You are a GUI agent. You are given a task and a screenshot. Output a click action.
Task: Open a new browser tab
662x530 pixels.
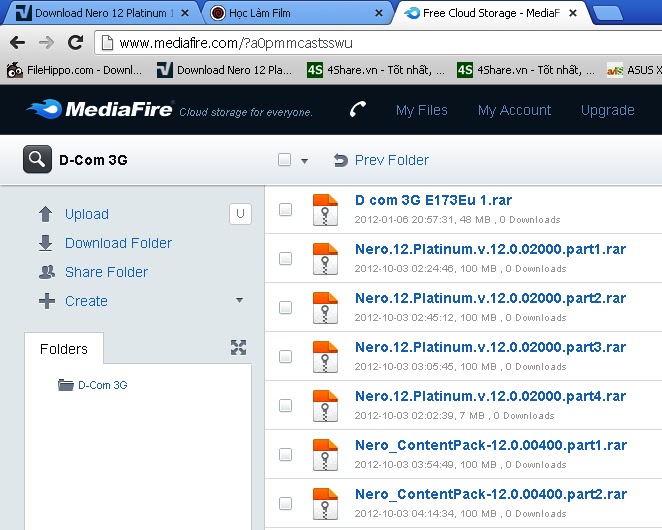607,13
